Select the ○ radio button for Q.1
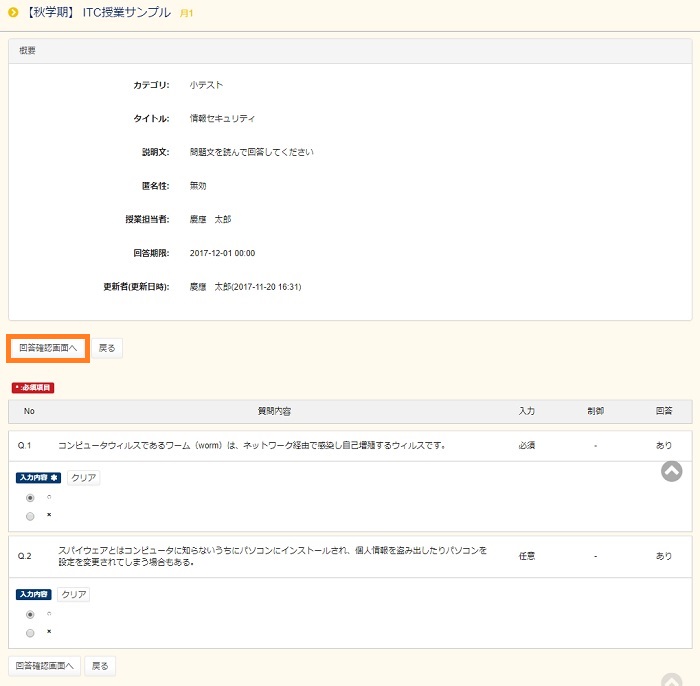This screenshot has height=686, width=700. 31,497
